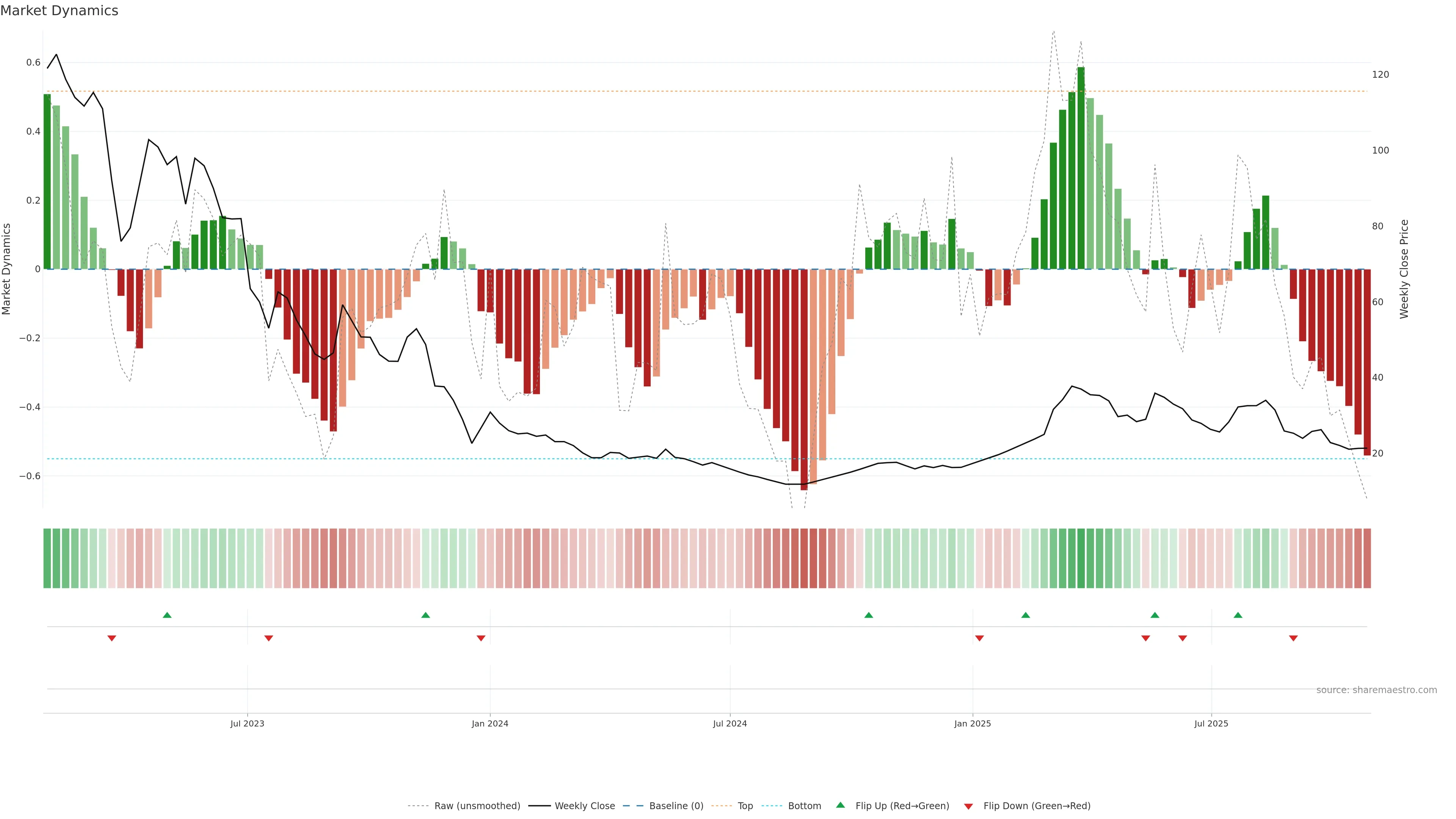Viewport: 1456px width, 819px height.
Task: Click the Flip Down red triangle legend icon
Action: 968,806
